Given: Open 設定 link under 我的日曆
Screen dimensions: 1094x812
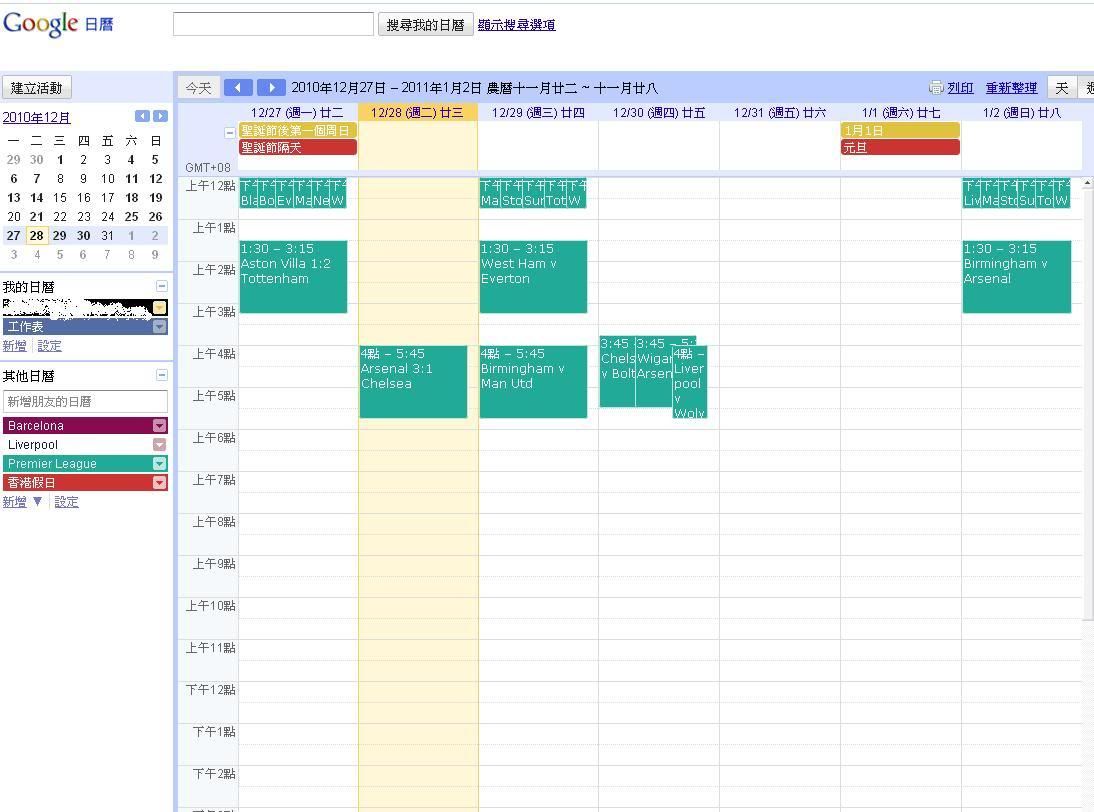Looking at the screenshot, I should (x=49, y=345).
